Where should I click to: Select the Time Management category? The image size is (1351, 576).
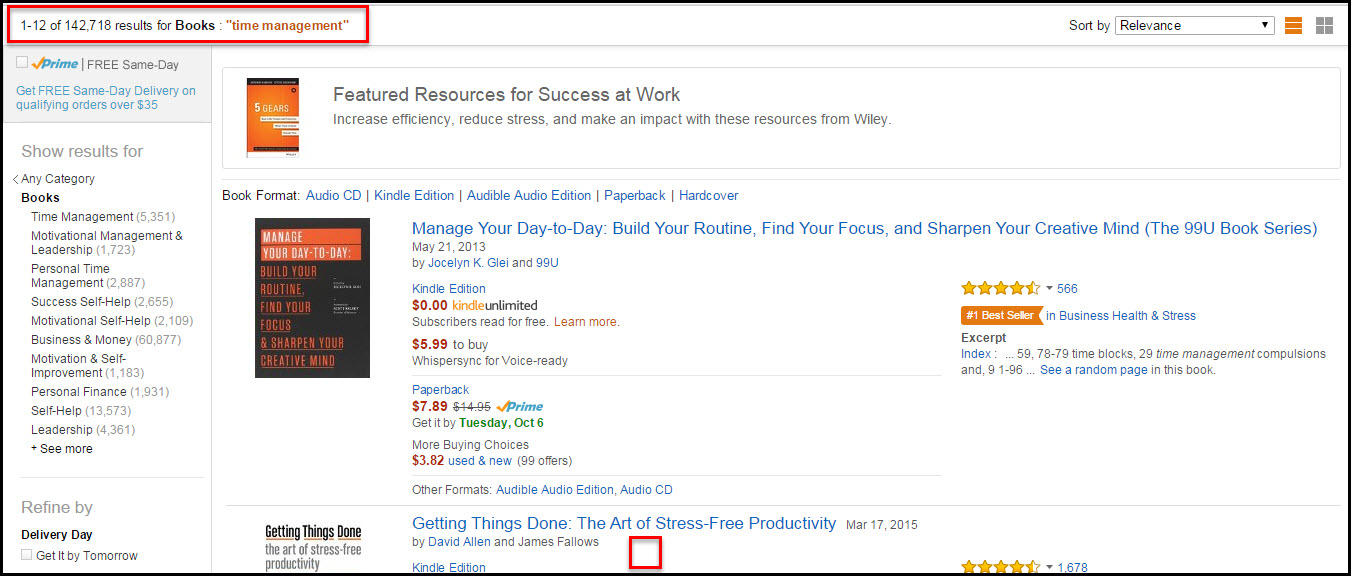point(82,217)
